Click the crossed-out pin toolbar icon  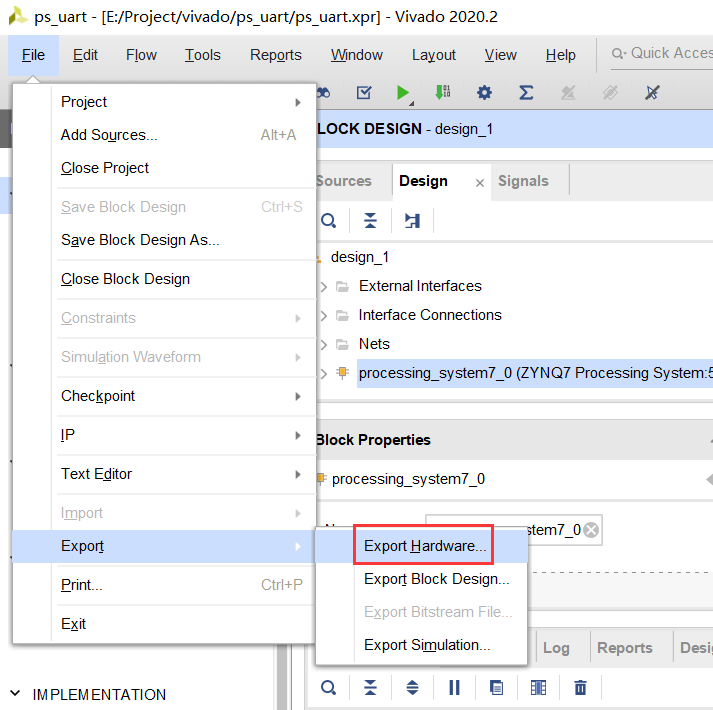coord(652,93)
